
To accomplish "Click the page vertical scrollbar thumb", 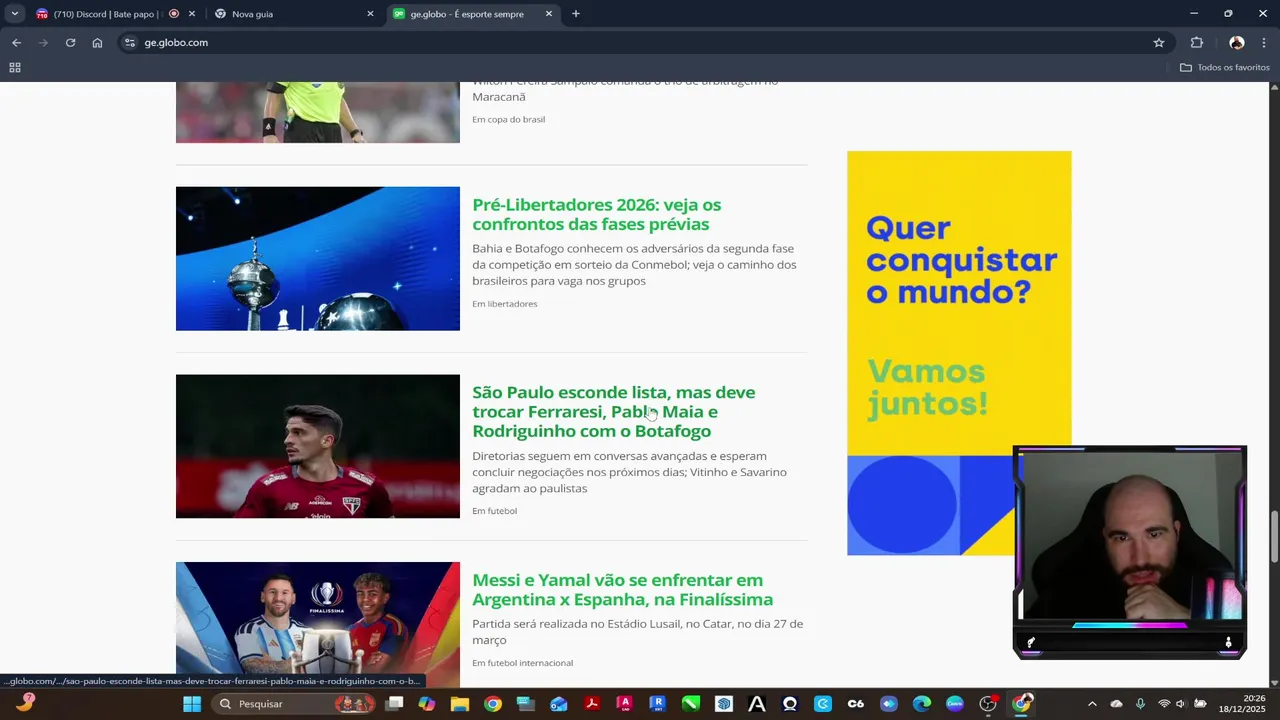I will (1274, 536).
